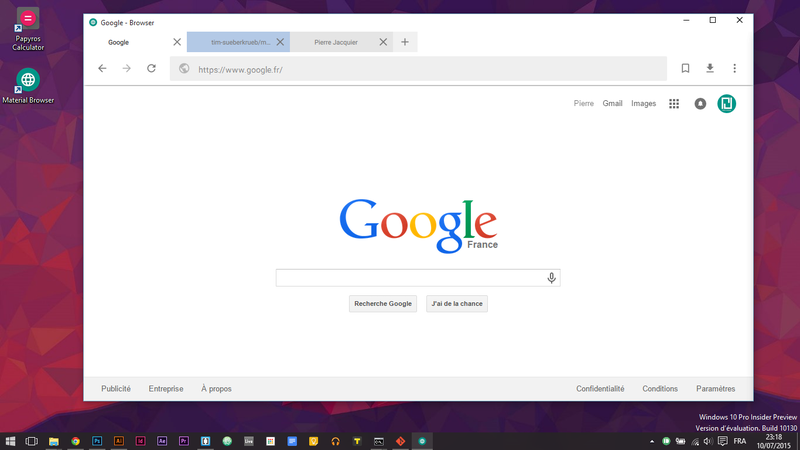Open the clock showing 23:18

coord(773,441)
